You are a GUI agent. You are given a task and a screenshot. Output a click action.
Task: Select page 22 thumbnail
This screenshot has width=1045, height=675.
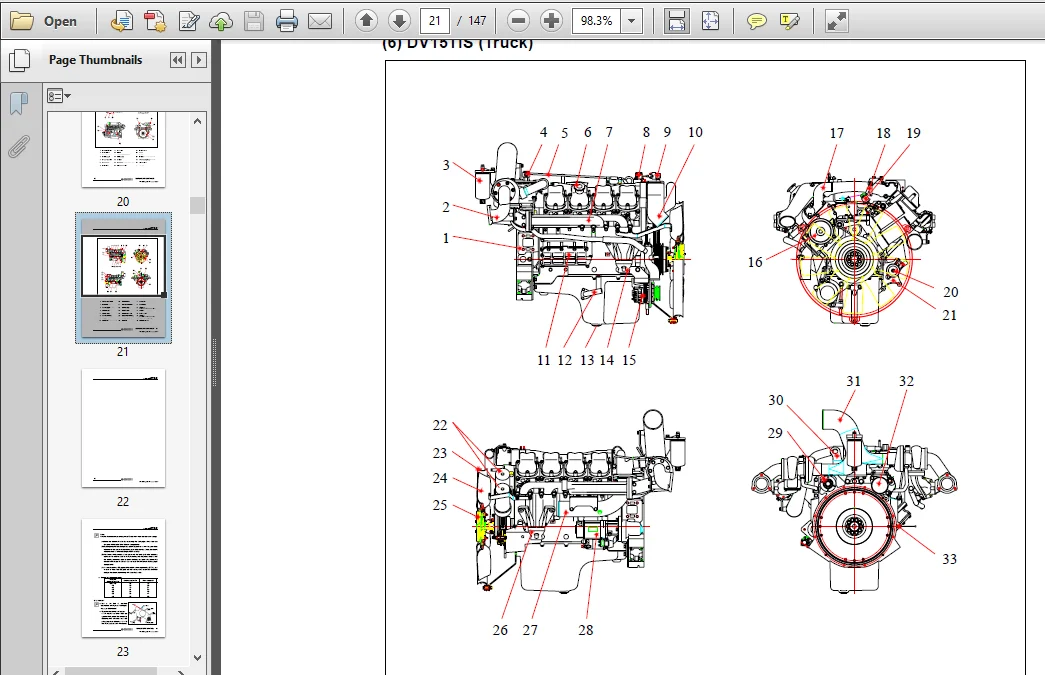pos(123,428)
